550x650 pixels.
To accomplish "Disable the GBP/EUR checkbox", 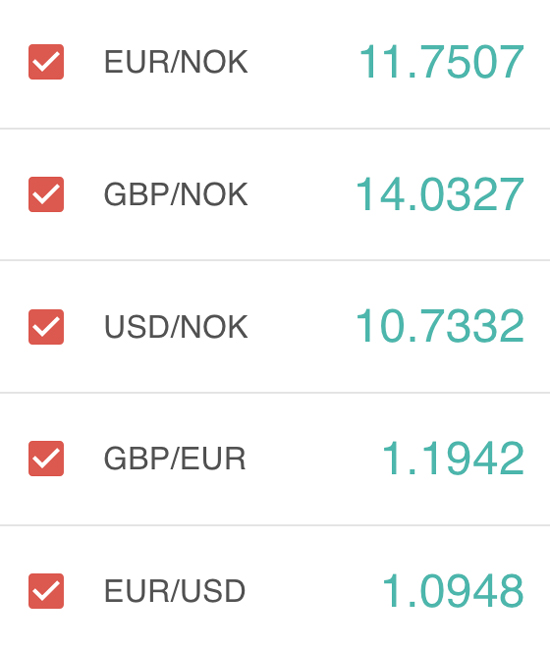I will [46, 458].
